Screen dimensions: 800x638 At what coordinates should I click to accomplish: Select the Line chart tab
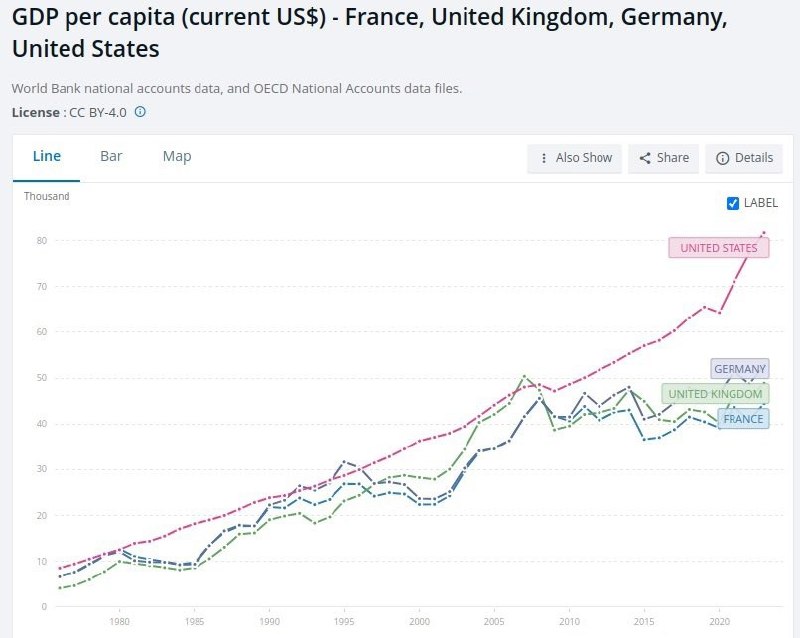46,156
